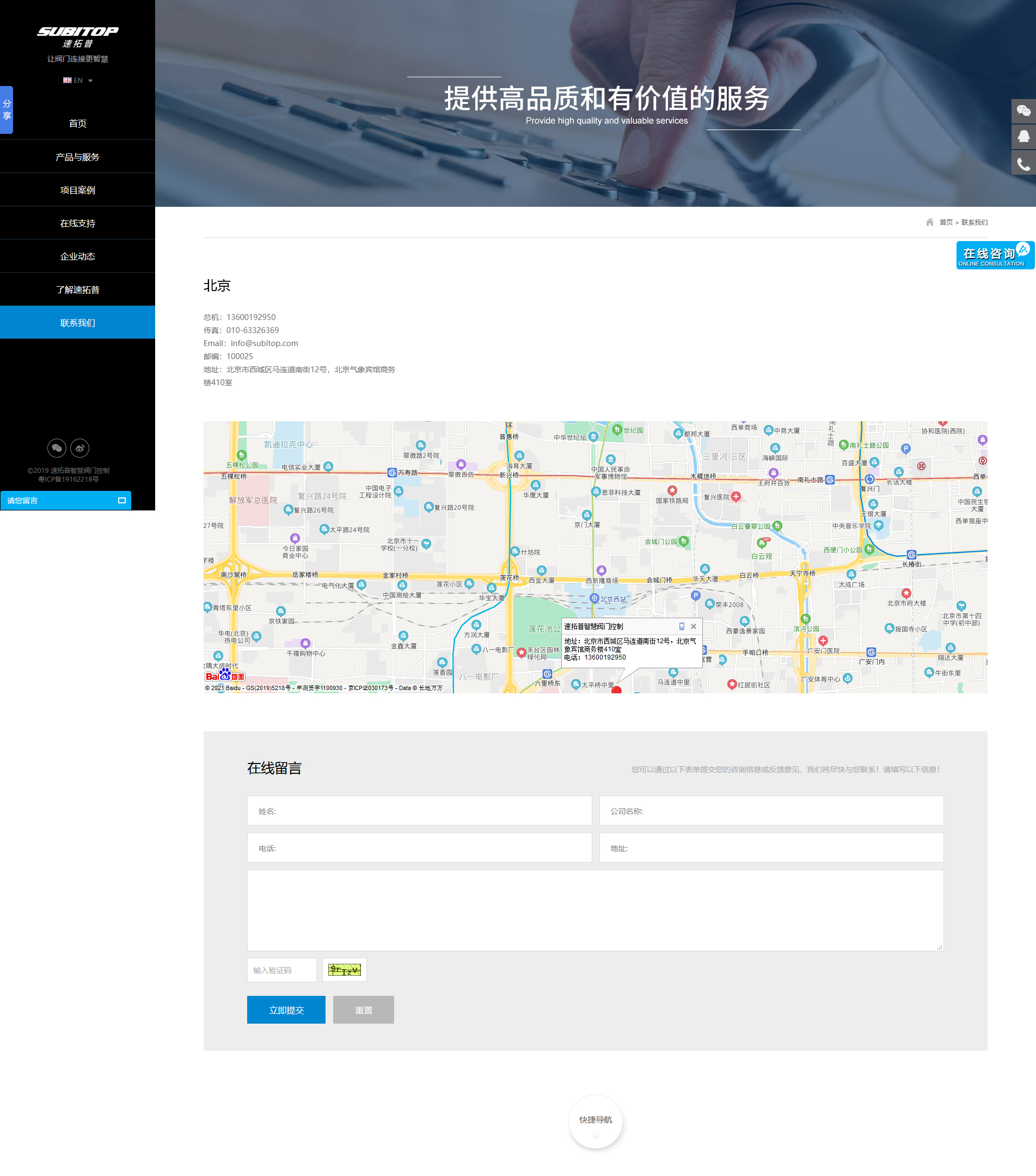Viewport: 1036px width, 1176px height.
Task: Focus the 姓名 name input field
Action: coord(419,811)
